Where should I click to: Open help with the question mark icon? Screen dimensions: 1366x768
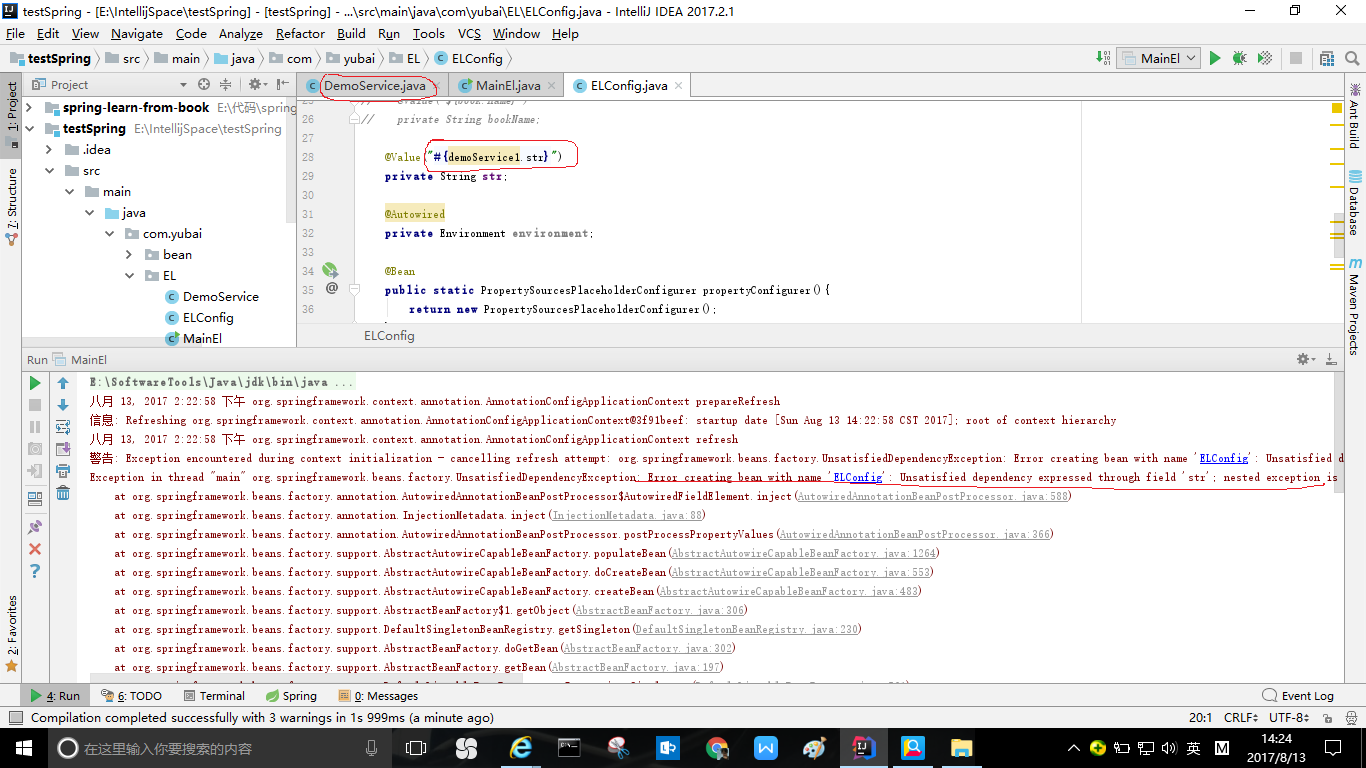(35, 571)
